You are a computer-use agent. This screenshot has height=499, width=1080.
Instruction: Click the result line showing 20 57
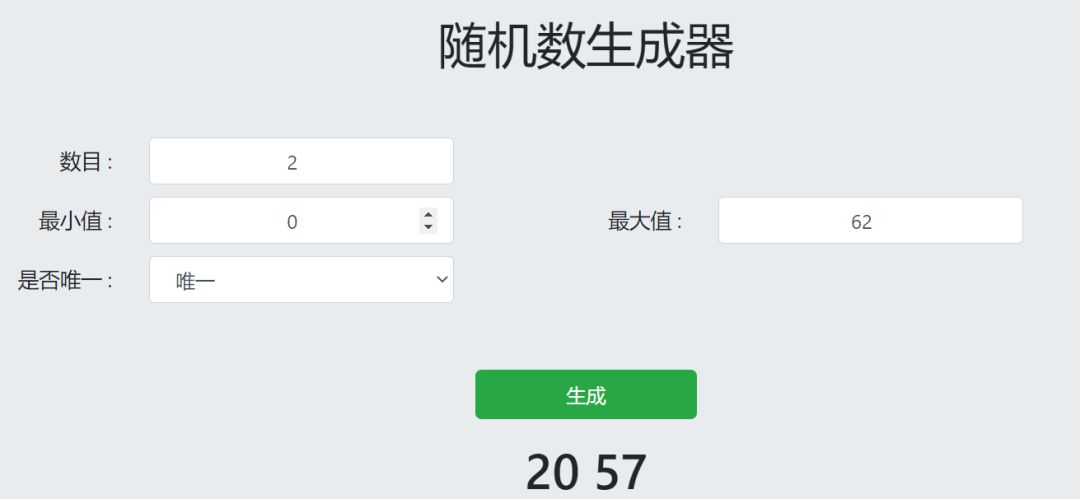pos(586,472)
